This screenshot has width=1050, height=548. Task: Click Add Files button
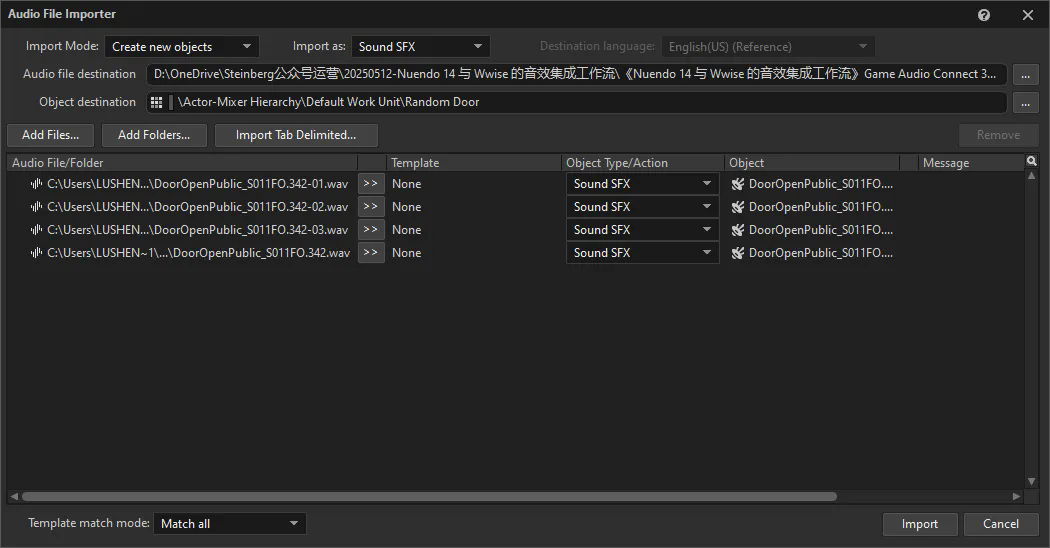(50, 135)
